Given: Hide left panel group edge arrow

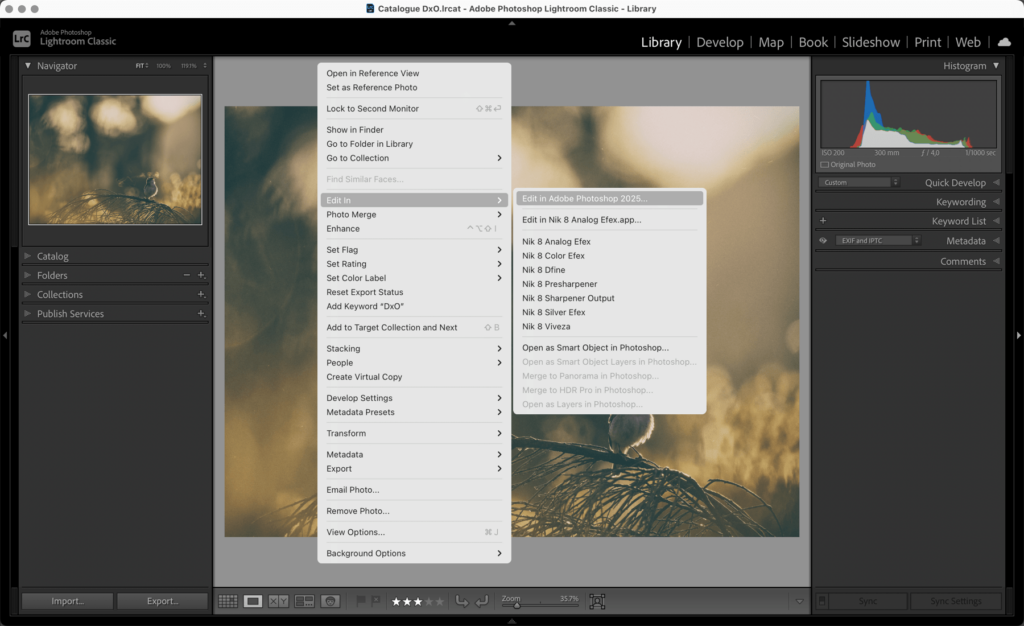Looking at the screenshot, I should pyautogui.click(x=5, y=335).
